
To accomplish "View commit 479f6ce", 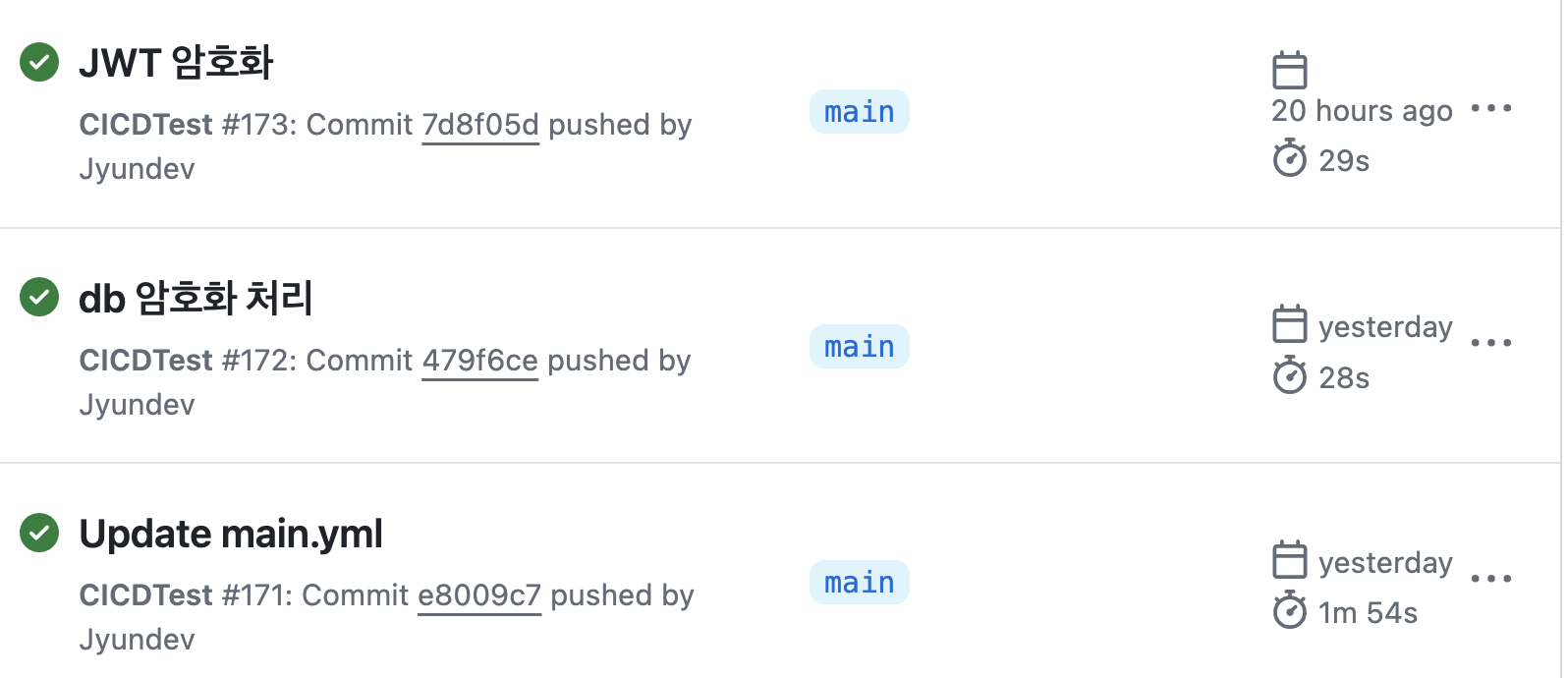I will [479, 361].
